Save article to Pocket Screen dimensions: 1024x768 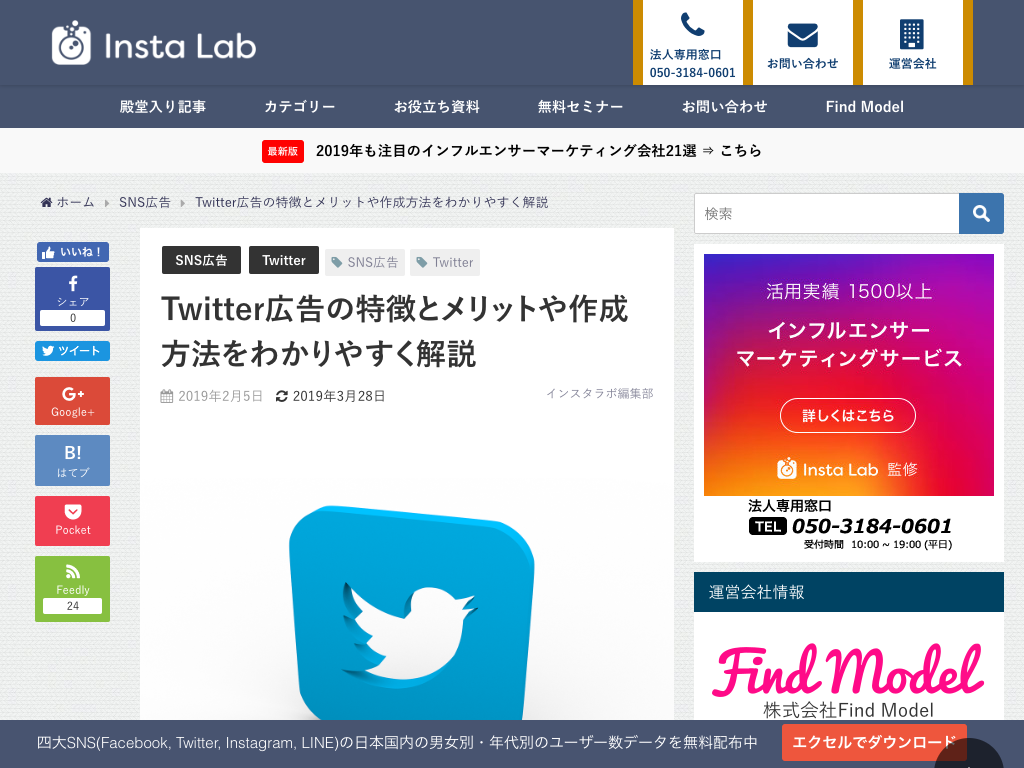coord(72,520)
